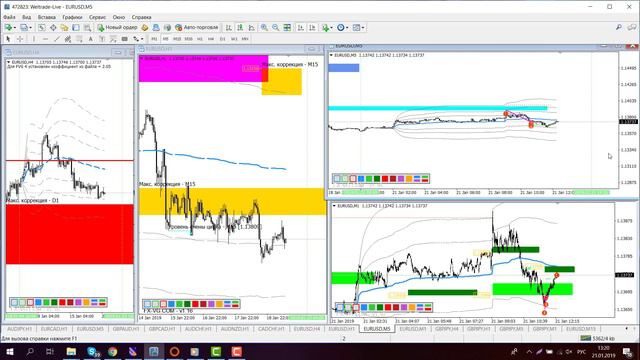Switch to the AUDJPY,H1 chart tab
The image size is (640, 360).
pyautogui.click(x=20, y=329)
